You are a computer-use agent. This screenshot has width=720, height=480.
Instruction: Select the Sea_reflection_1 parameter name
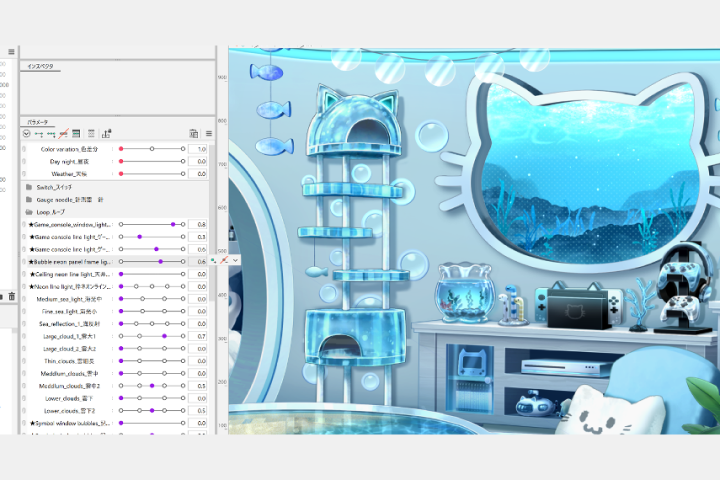tap(70, 324)
